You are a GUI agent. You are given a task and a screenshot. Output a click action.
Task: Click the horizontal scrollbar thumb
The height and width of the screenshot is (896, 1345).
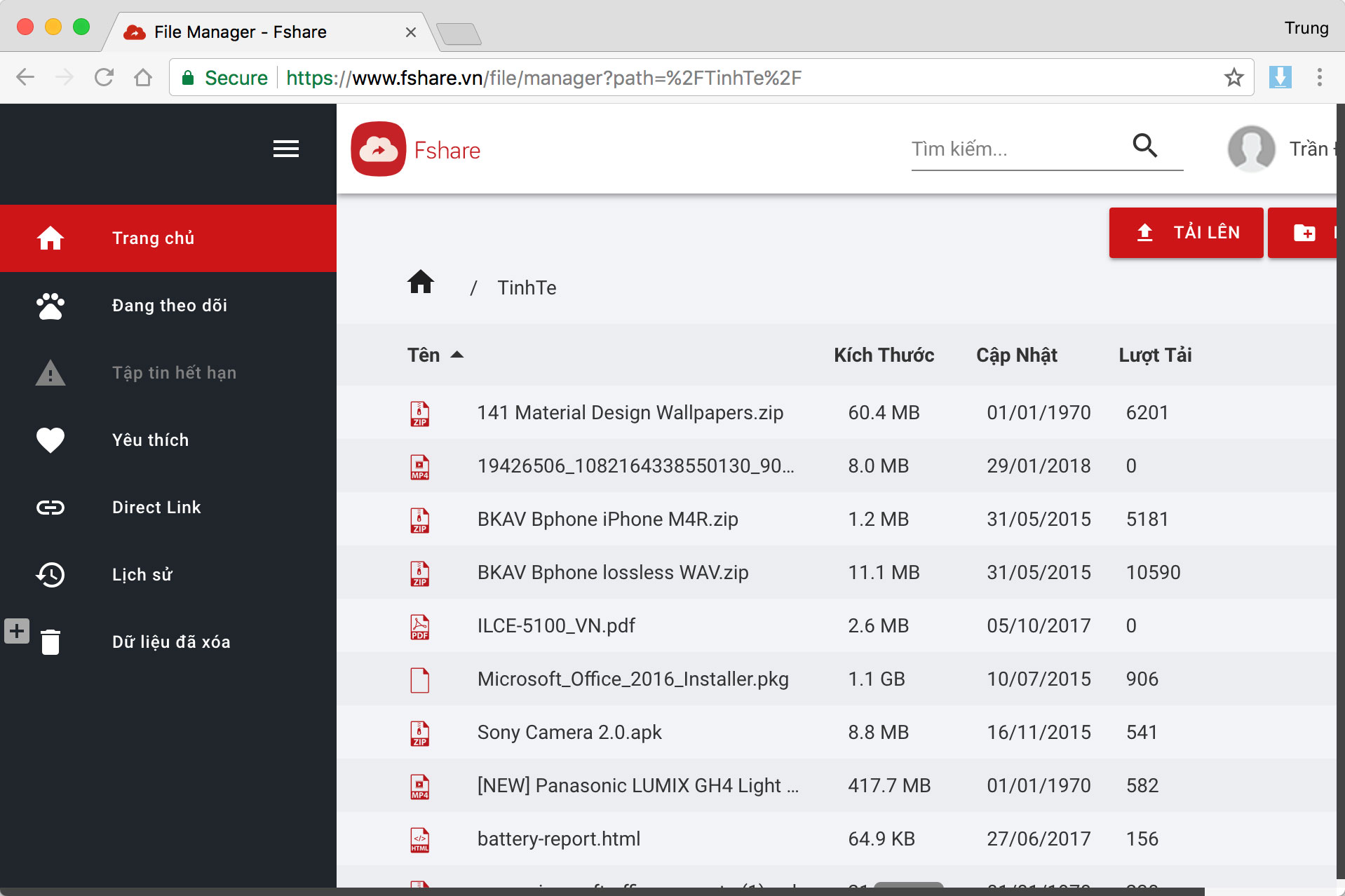pyautogui.click(x=908, y=885)
